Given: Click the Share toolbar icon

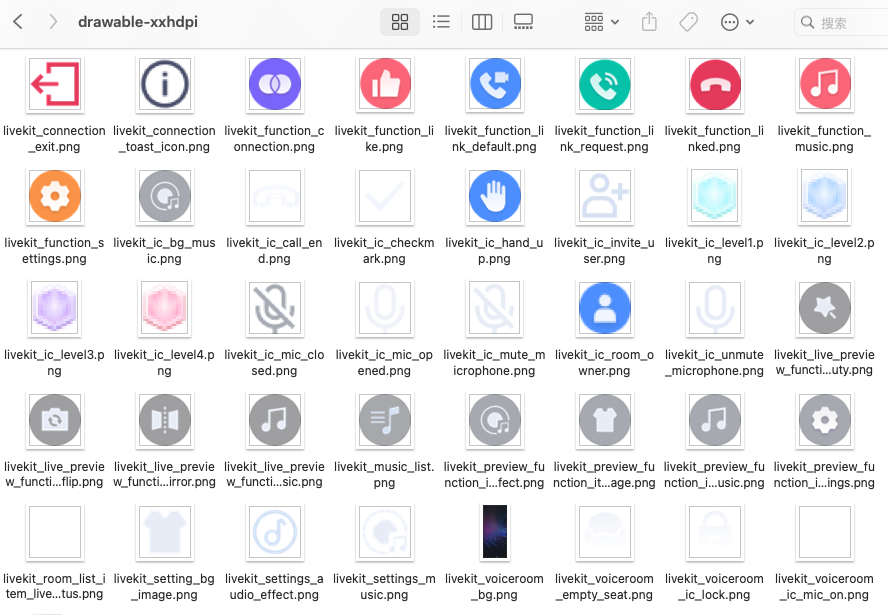Looking at the screenshot, I should pos(649,22).
